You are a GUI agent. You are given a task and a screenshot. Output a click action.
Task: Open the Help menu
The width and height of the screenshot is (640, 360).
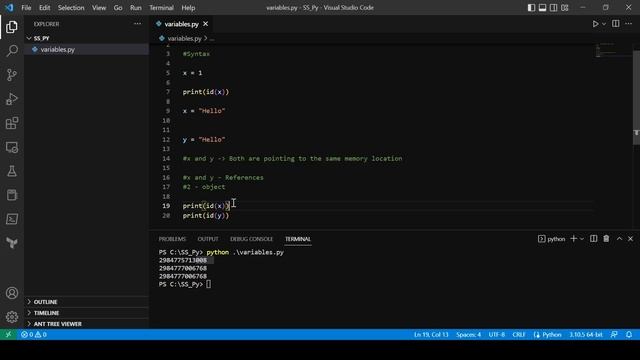[188, 8]
